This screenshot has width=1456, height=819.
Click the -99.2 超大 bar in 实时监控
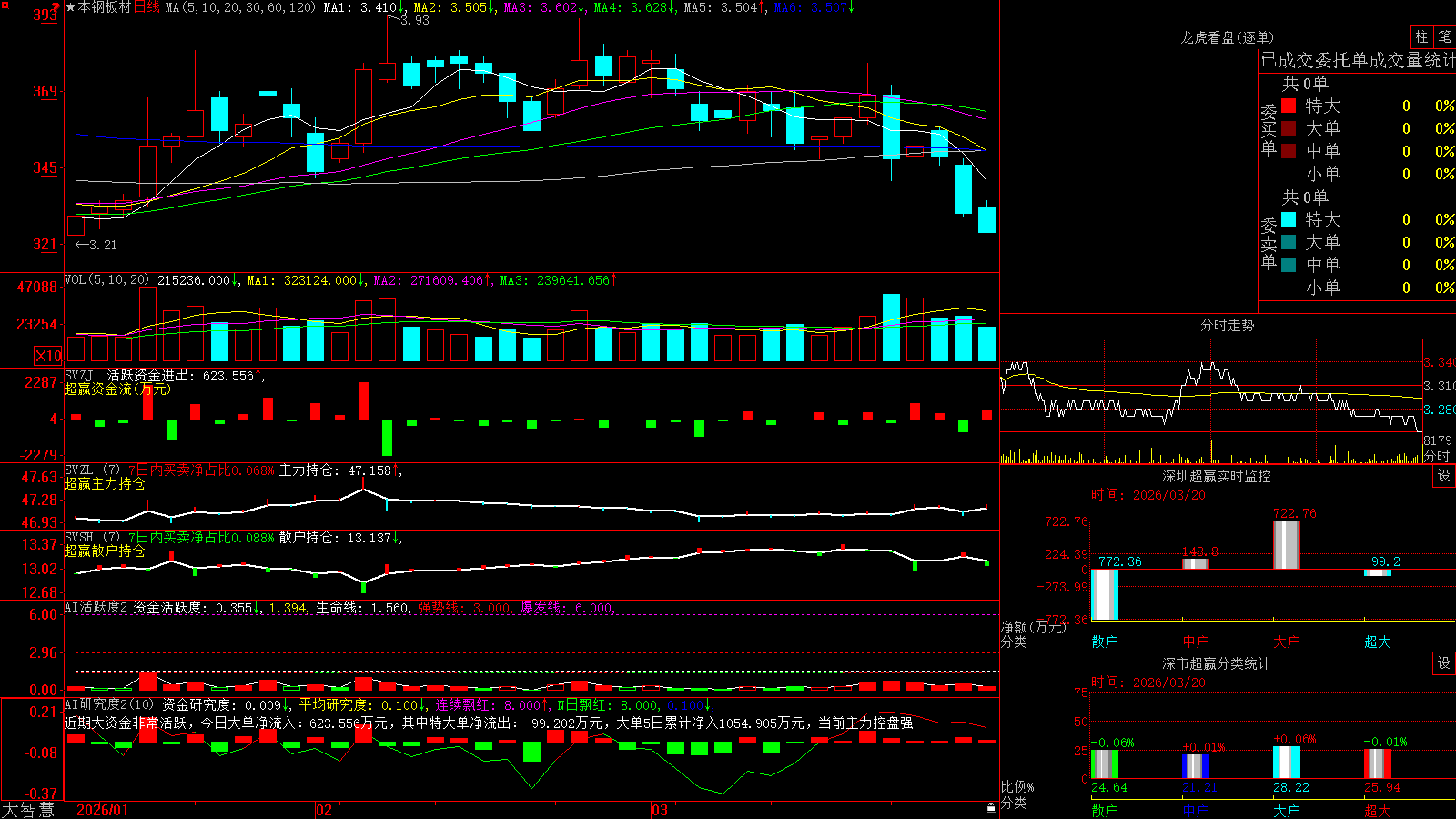click(x=1378, y=572)
